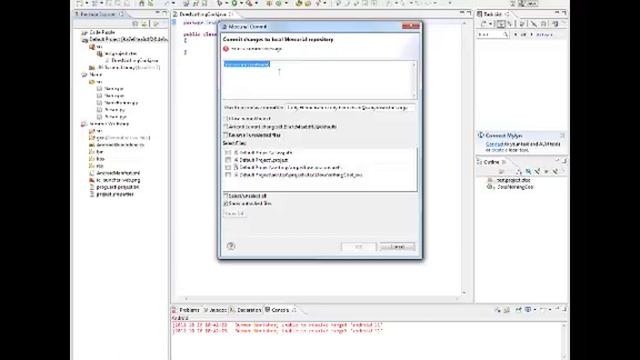This screenshot has width=640, height=360.
Task: Toggle Amend current changeset checkbox
Action: point(226,127)
